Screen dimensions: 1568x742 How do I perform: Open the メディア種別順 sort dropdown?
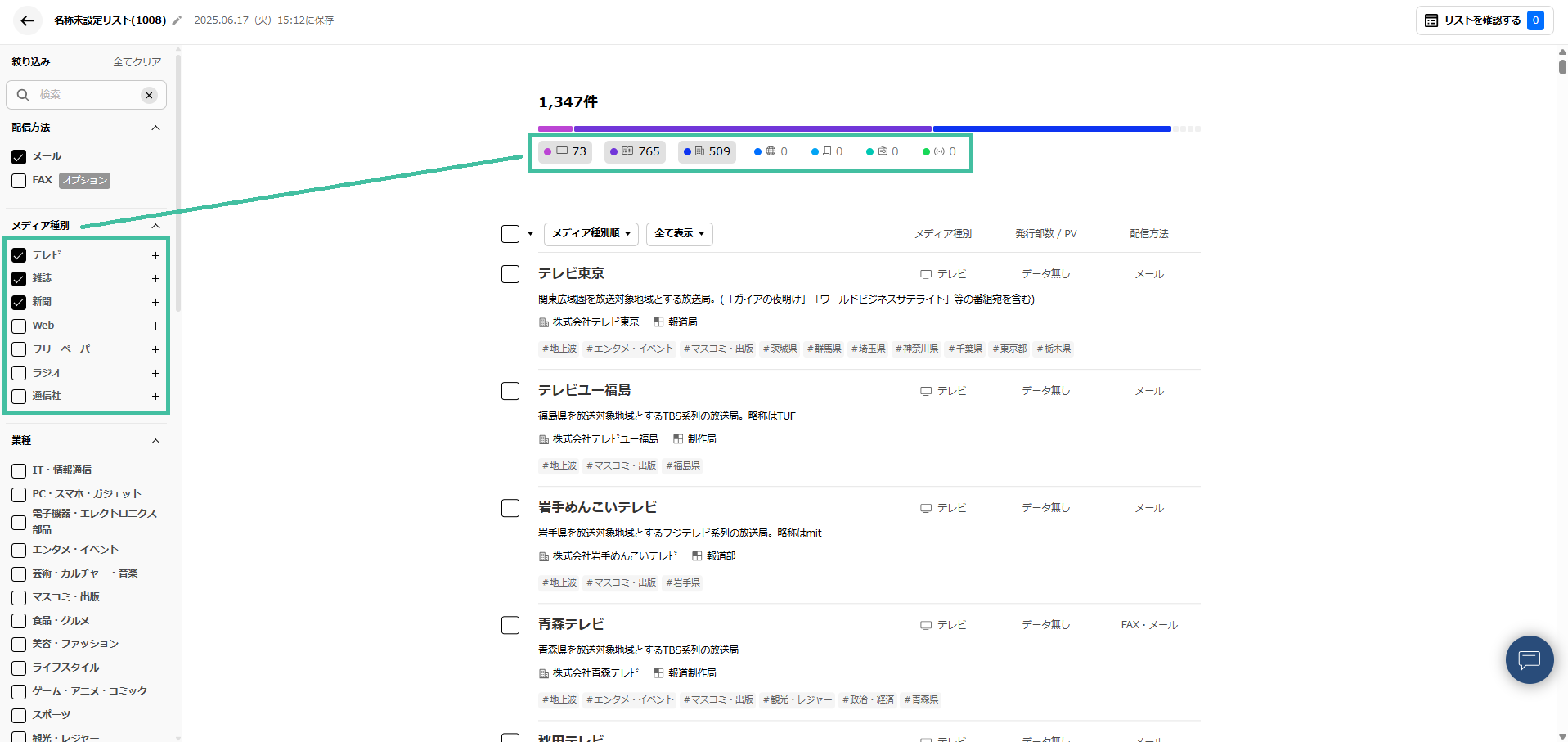click(x=591, y=234)
